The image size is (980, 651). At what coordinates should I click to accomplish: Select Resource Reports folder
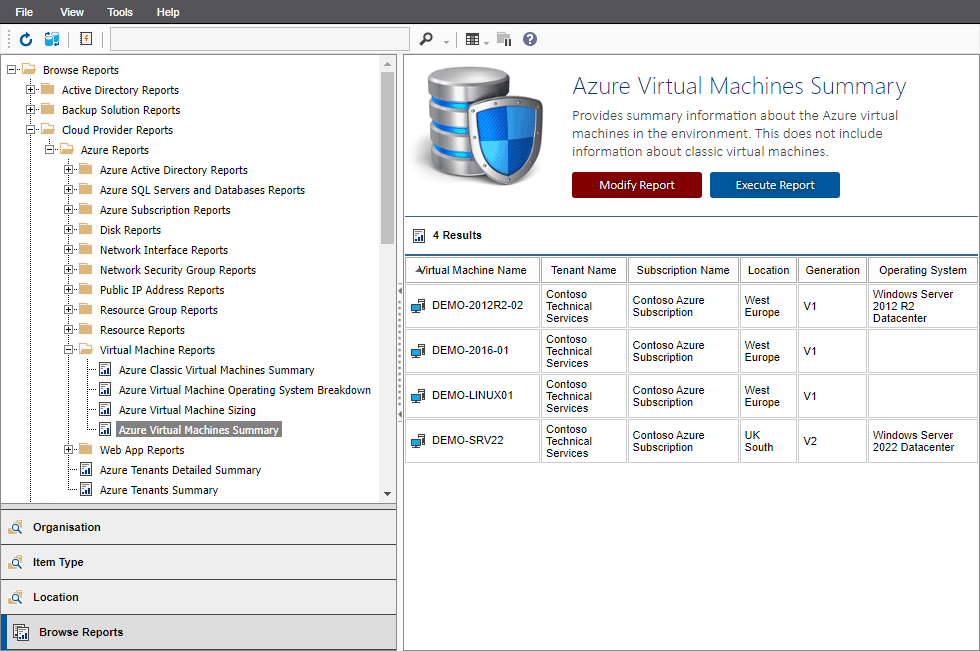pos(142,330)
